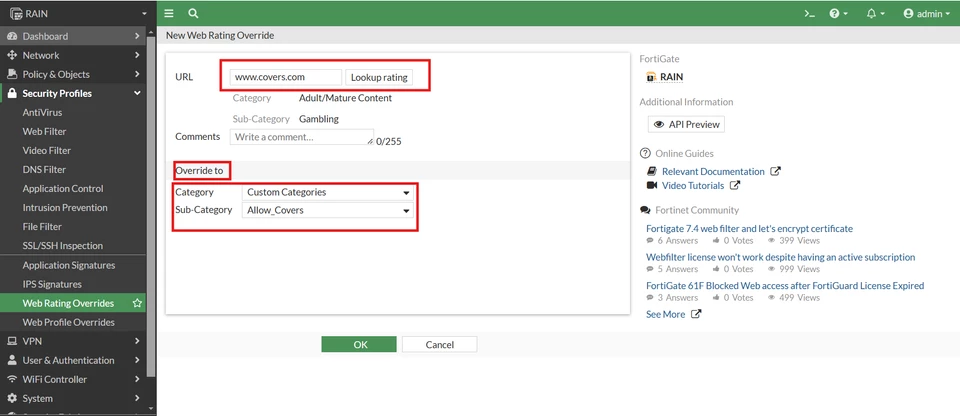This screenshot has height=416, width=960.
Task: Open the Relevant Documentation link
Action: pos(713,172)
